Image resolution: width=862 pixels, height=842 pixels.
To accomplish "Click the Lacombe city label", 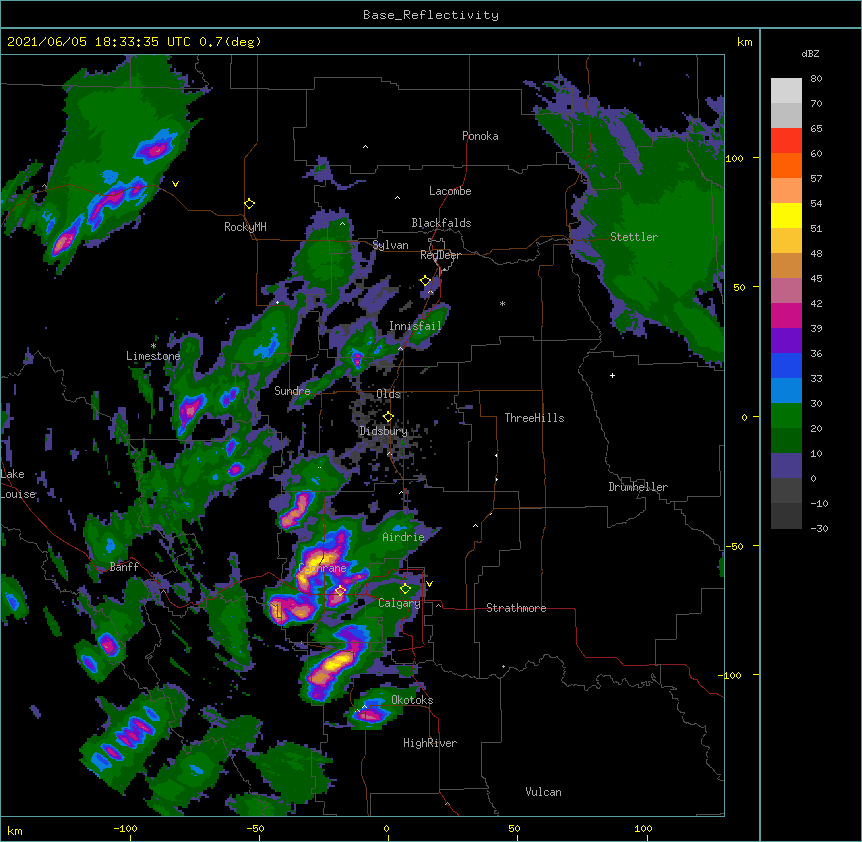I will click(450, 191).
